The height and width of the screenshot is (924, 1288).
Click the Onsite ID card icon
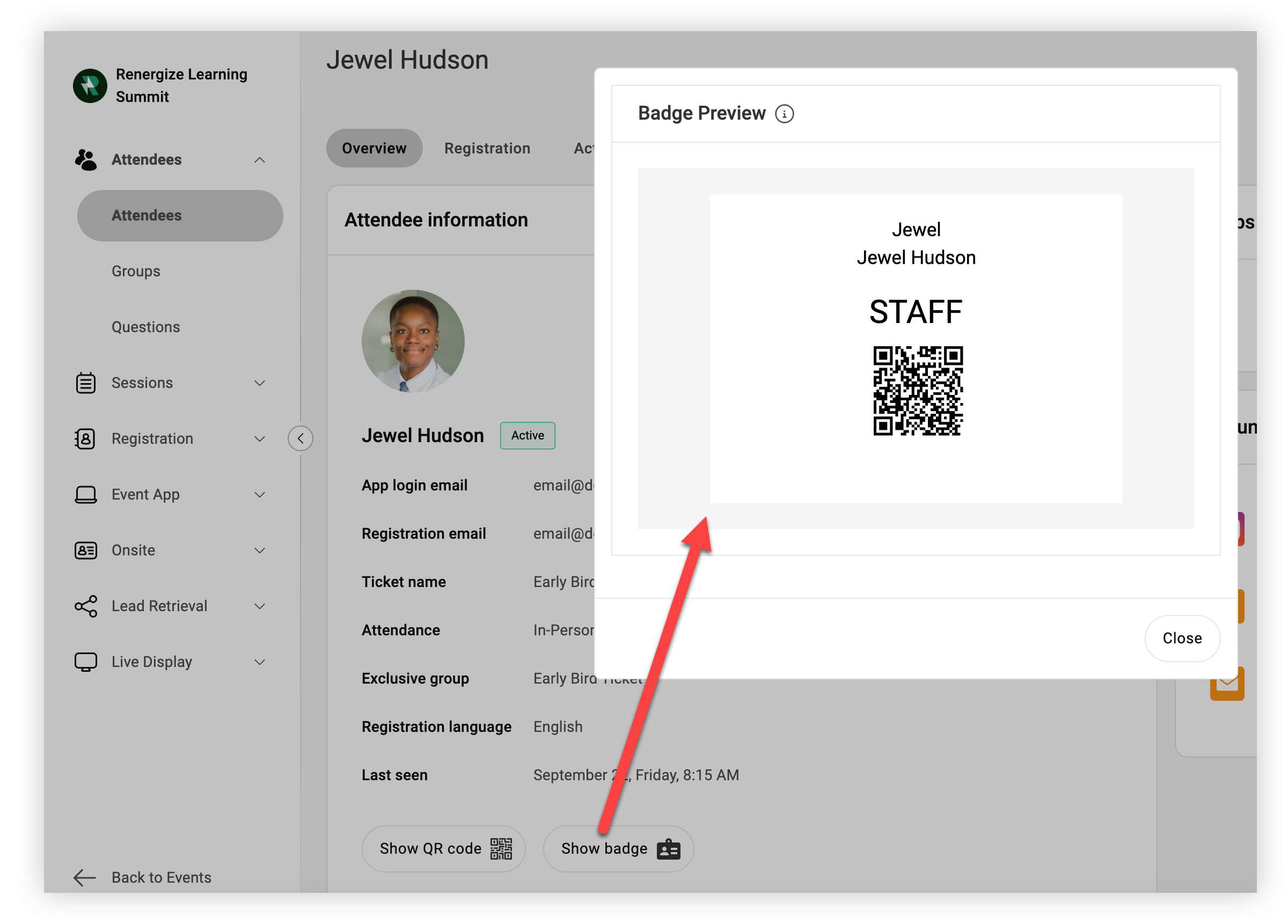tap(86, 550)
